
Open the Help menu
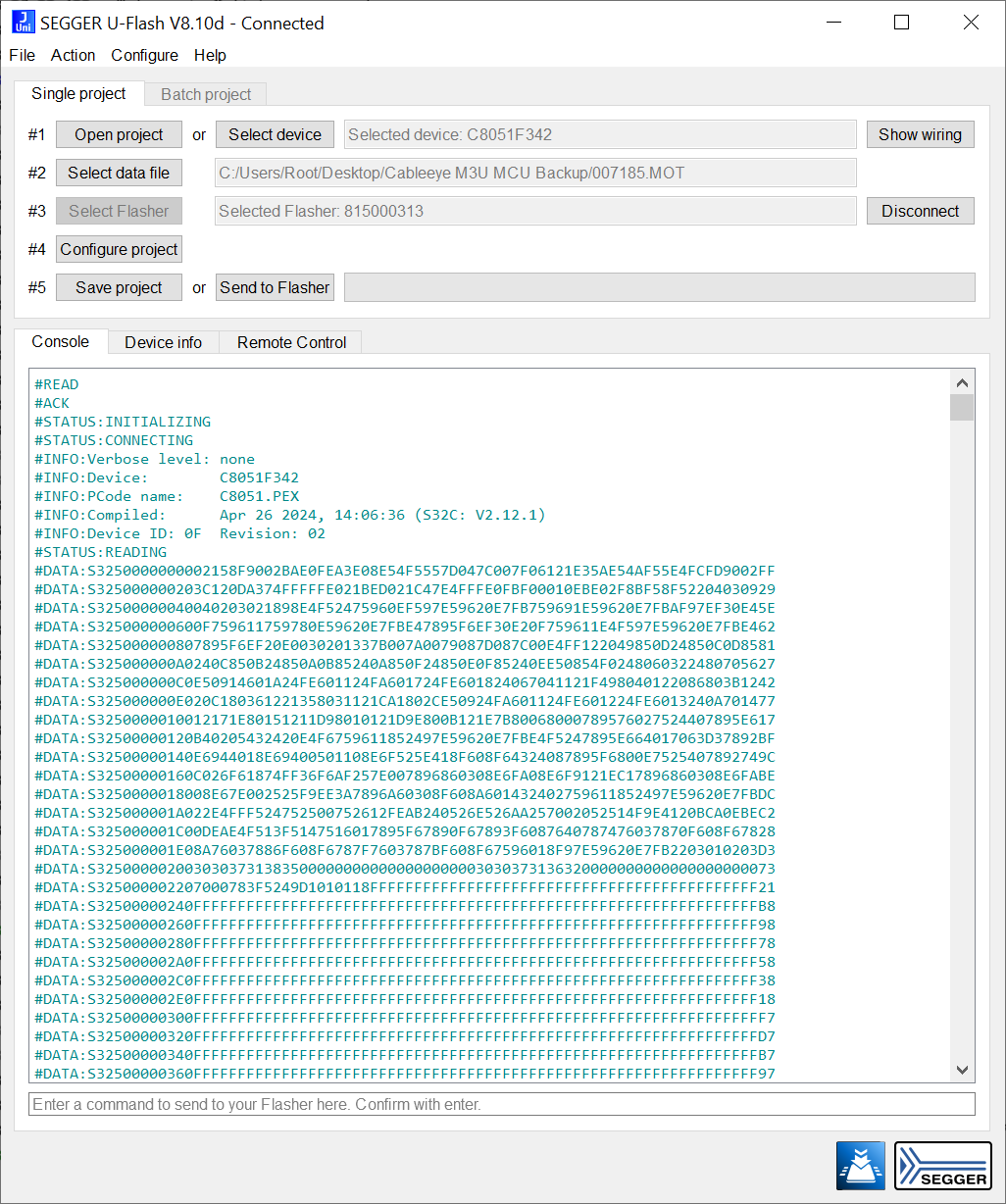pos(210,55)
